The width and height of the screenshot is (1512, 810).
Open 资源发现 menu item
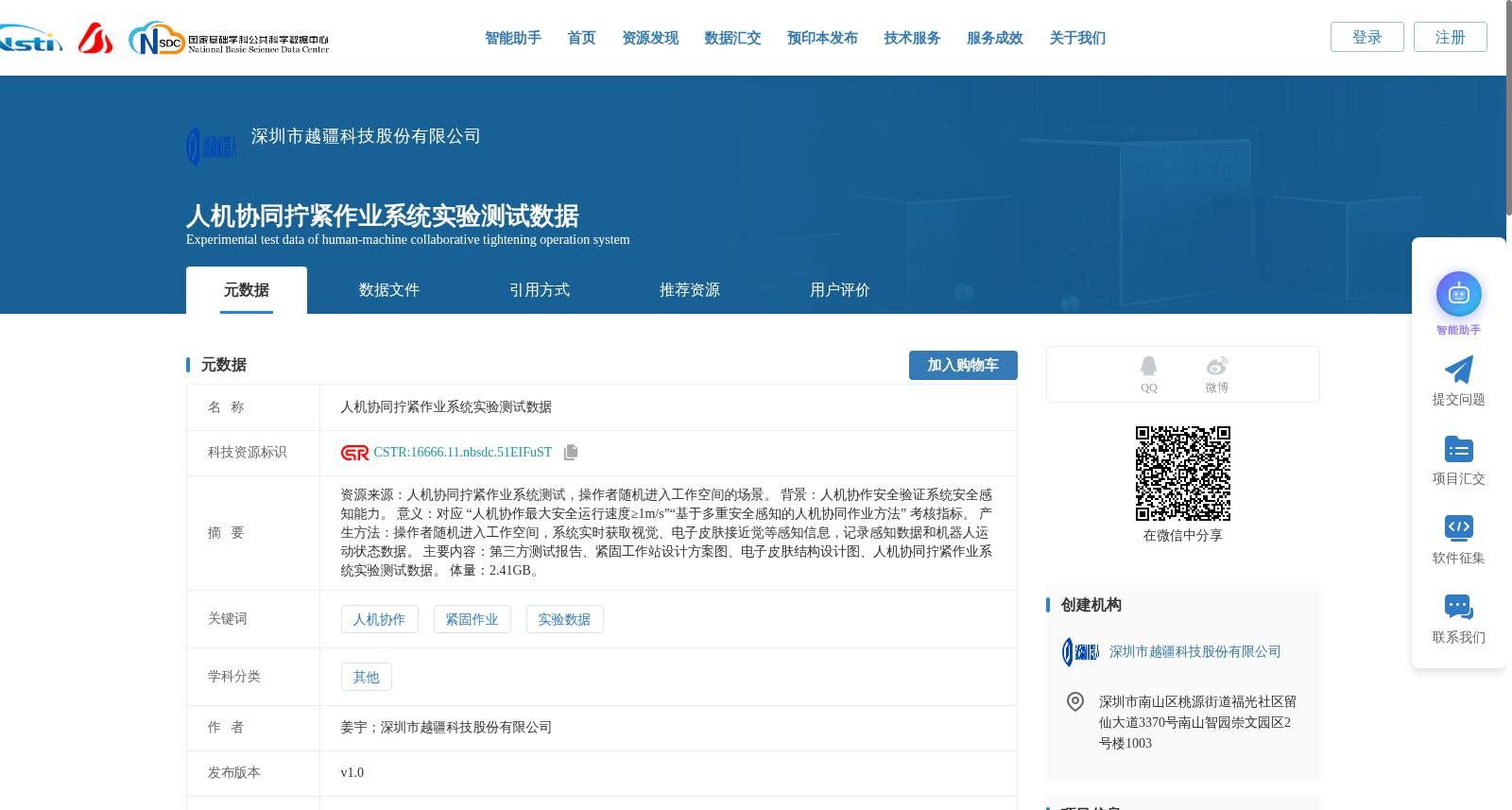pos(650,38)
